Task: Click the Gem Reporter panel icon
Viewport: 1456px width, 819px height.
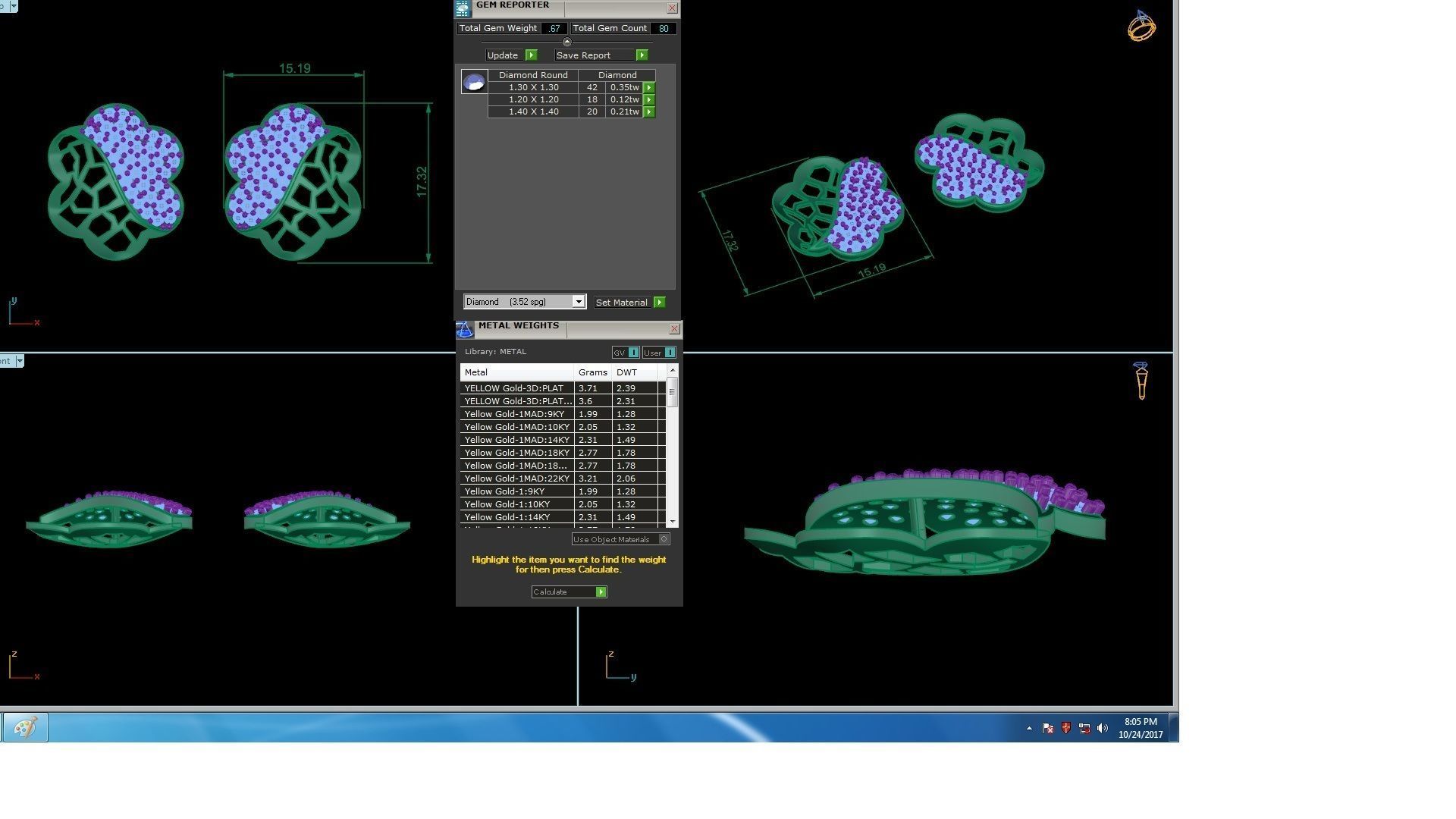Action: pos(463,8)
